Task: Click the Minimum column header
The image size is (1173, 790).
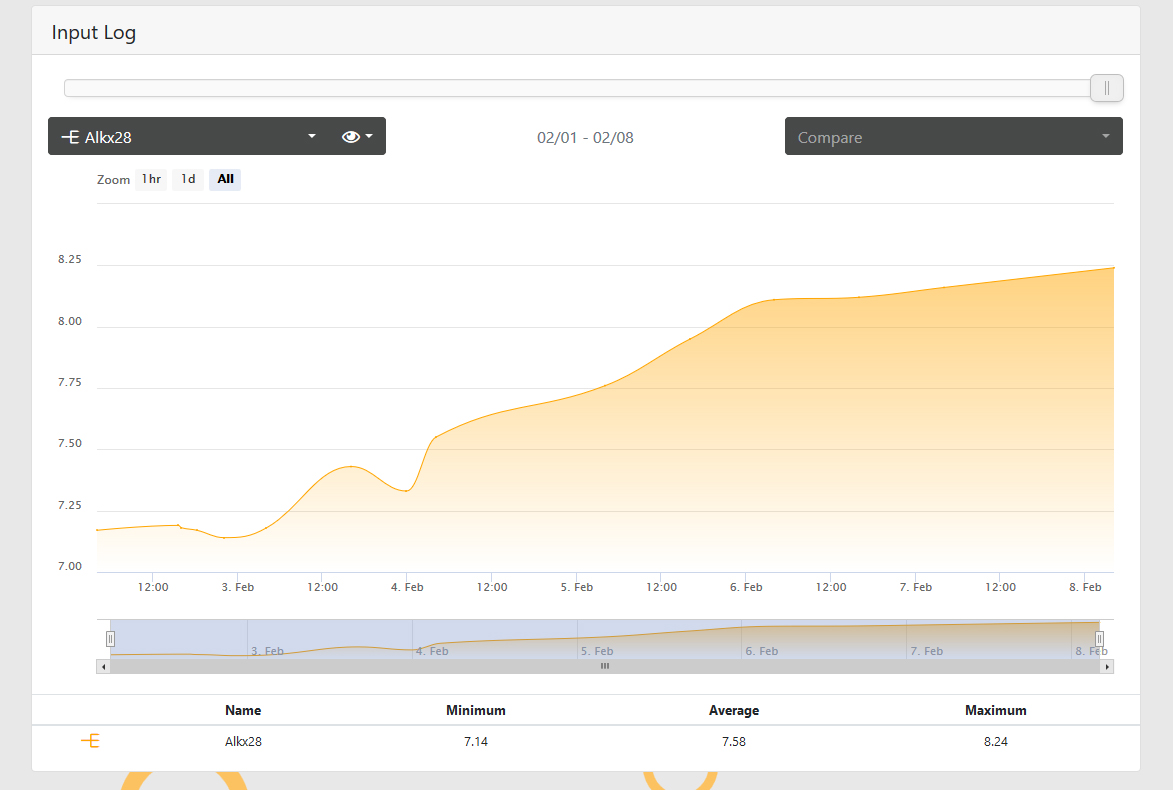Action: (476, 710)
